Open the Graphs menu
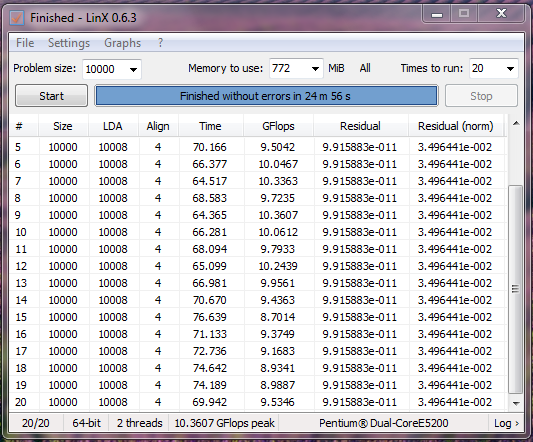Screen dimensions: 533x442 pyautogui.click(x=122, y=43)
